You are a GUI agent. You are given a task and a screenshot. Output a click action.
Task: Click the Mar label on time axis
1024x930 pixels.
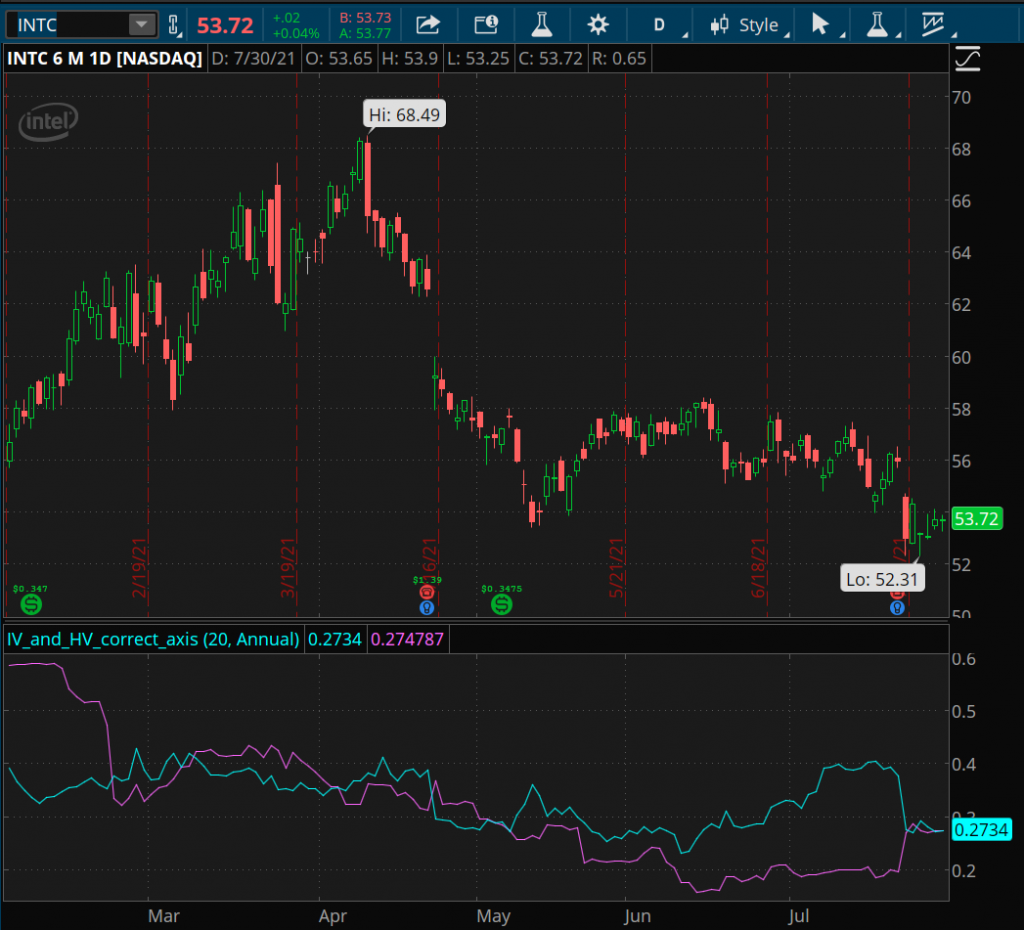click(163, 916)
